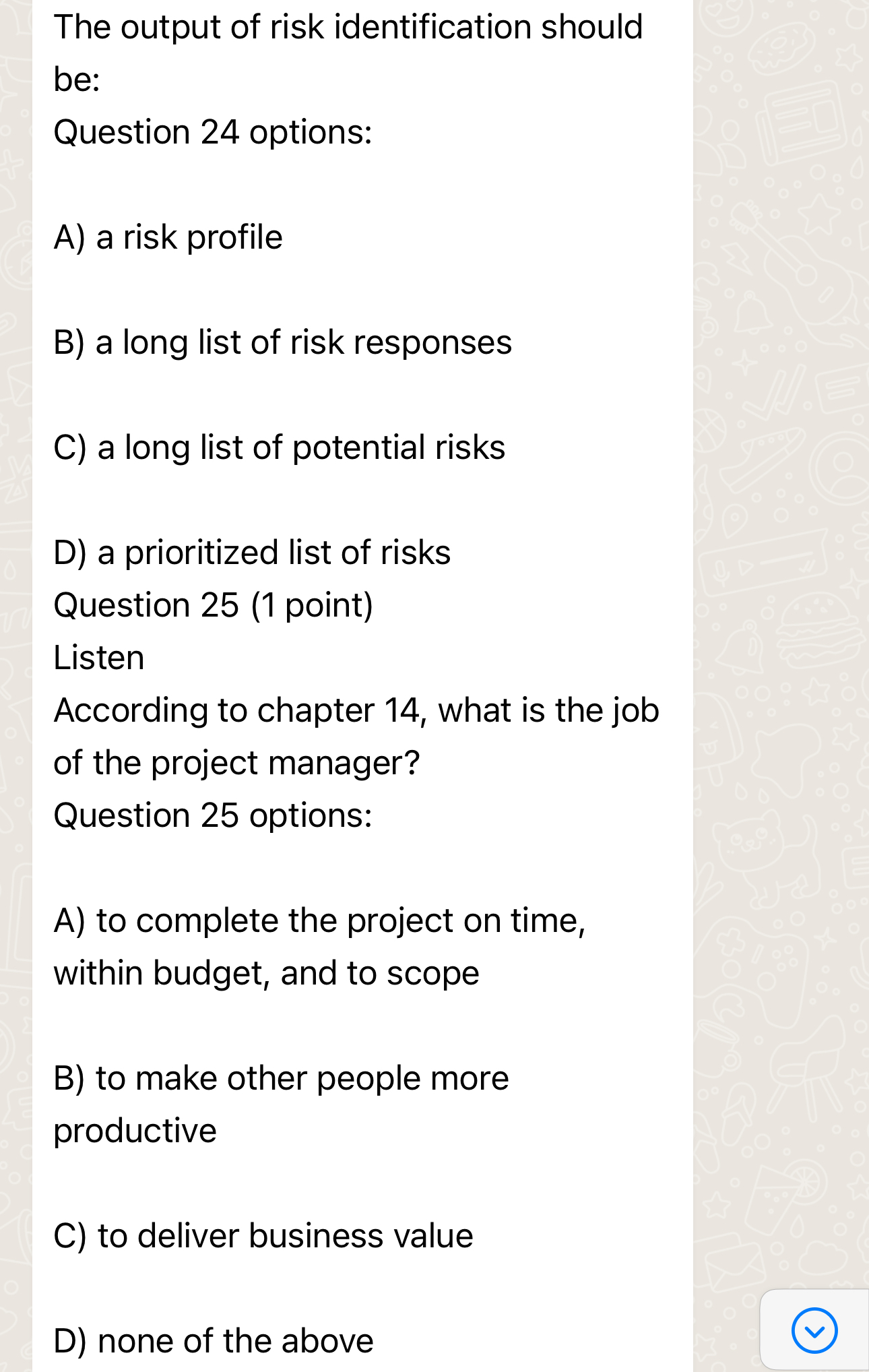Click the Listen link for Question 25
869x1372 pixels.
(x=98, y=657)
